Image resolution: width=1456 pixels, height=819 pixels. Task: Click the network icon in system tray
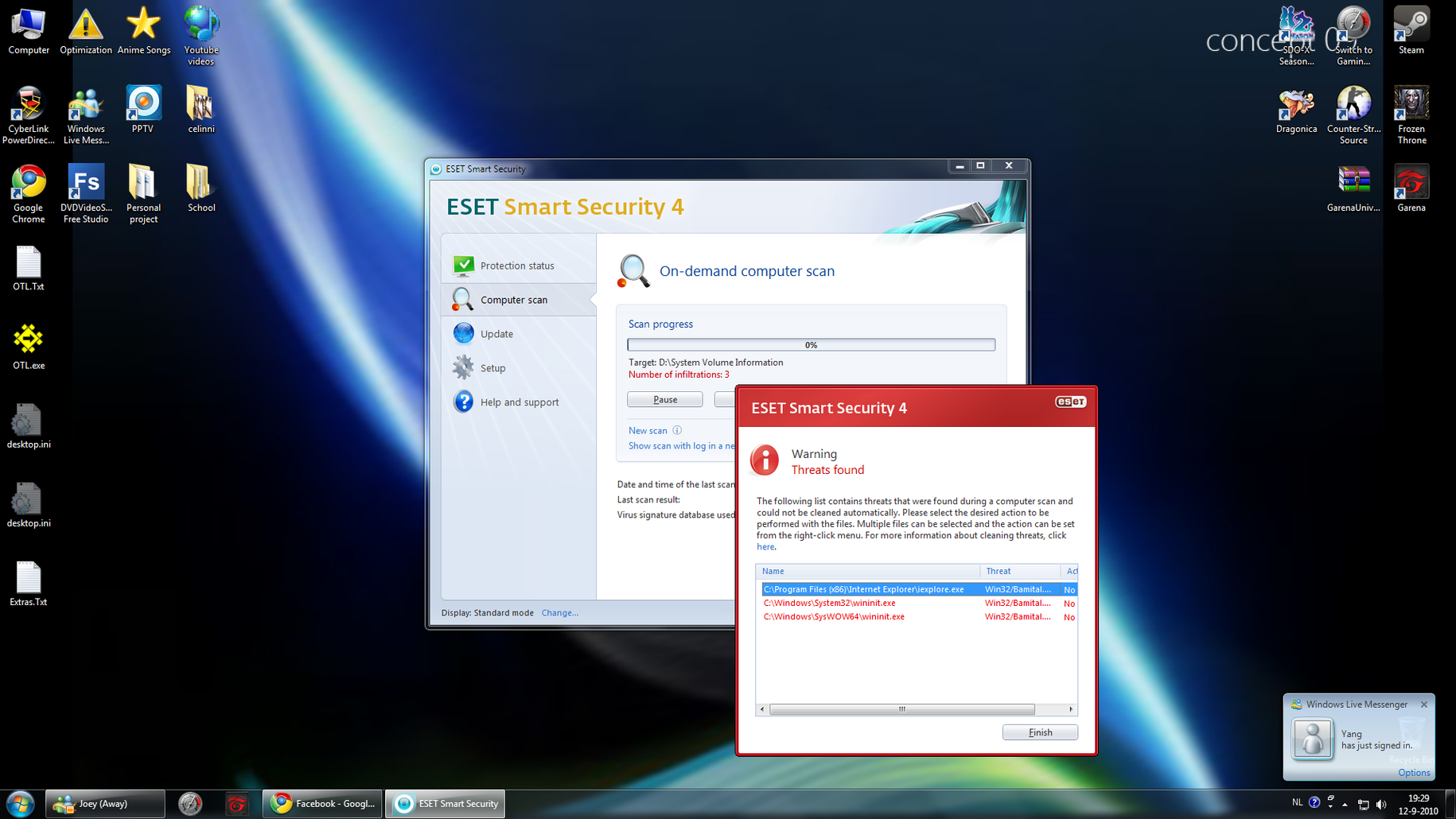pos(1363,805)
